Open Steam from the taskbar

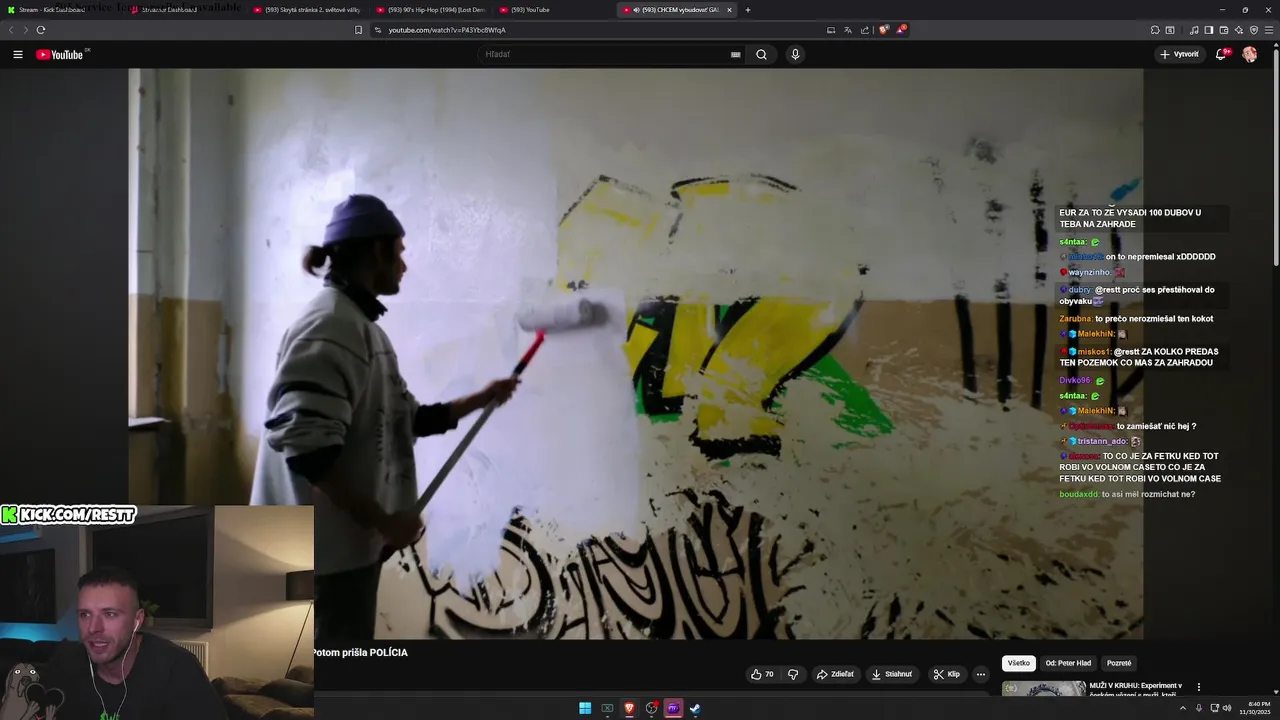coord(695,708)
